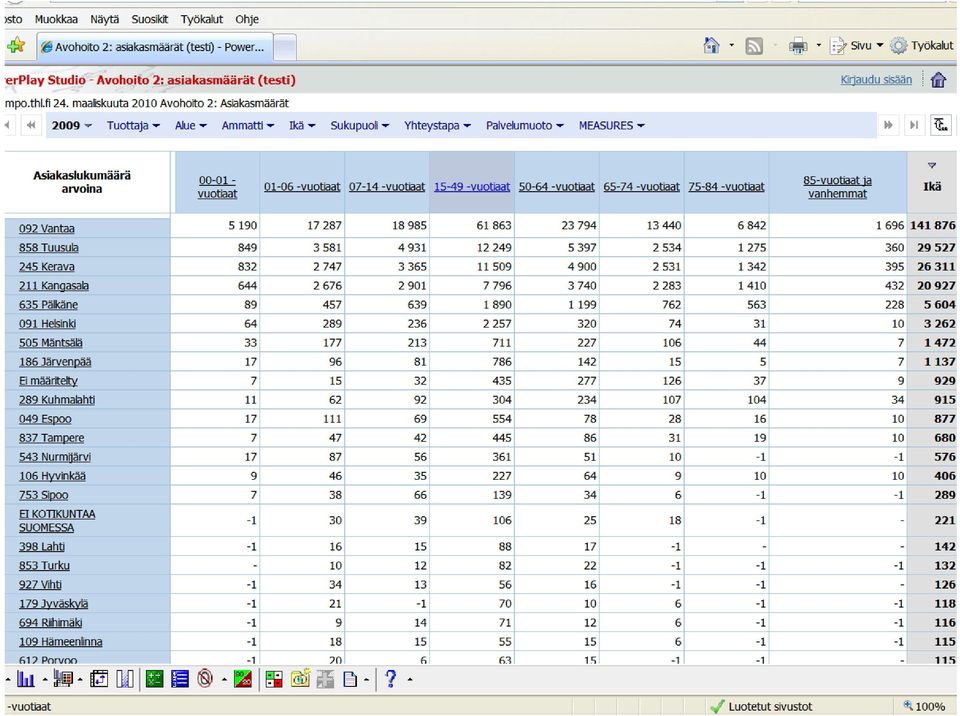Click the 15-49 -vuotiaat column header link
This screenshot has width=960, height=716.
[471, 187]
